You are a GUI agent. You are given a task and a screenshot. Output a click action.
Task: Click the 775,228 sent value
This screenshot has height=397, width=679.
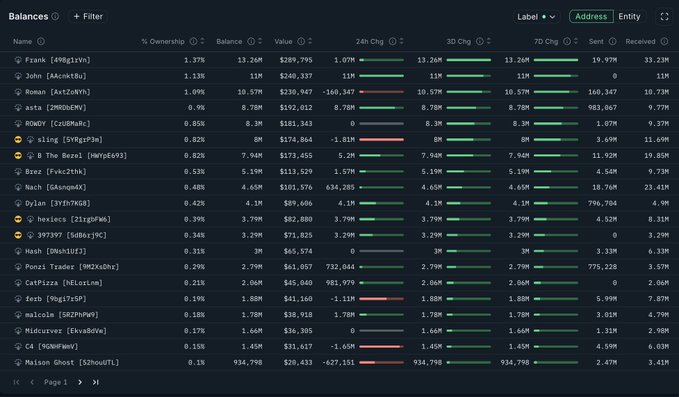click(x=602, y=267)
